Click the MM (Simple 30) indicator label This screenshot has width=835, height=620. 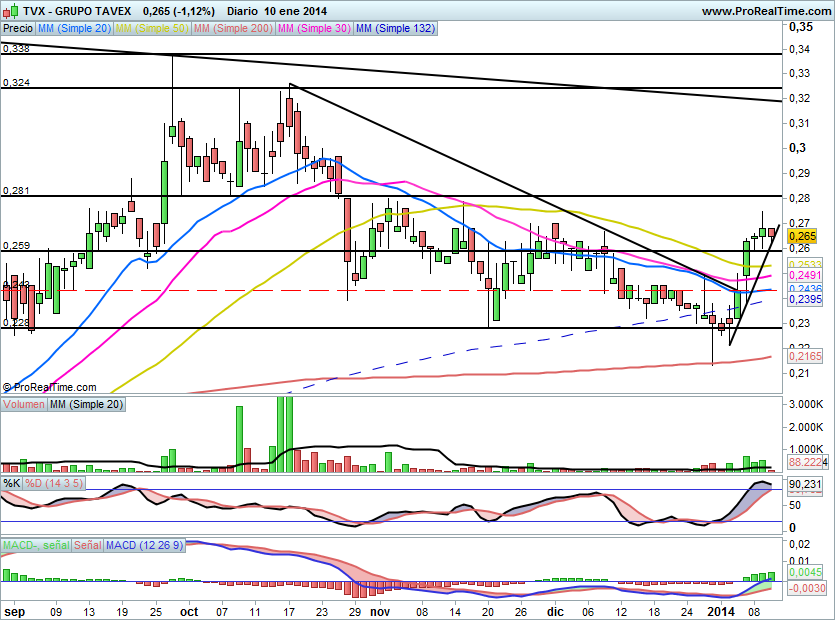pos(314,29)
